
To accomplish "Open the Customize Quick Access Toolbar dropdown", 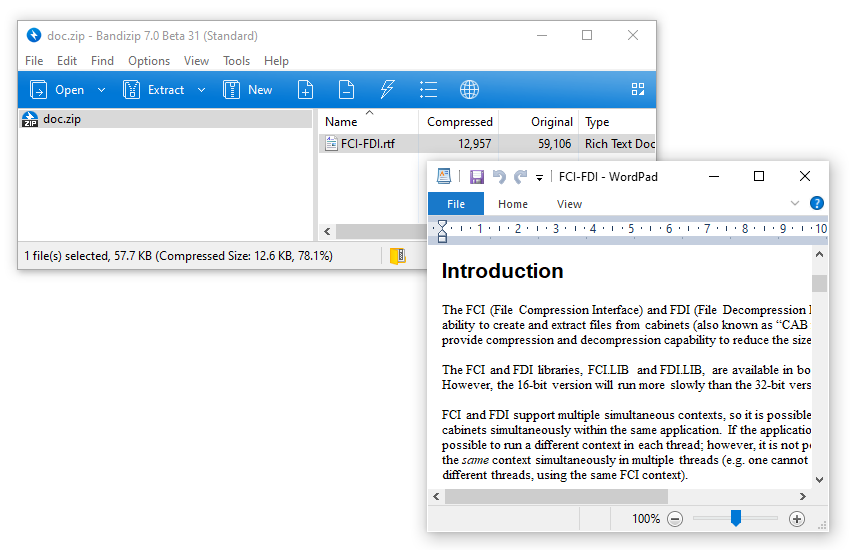I will pyautogui.click(x=539, y=178).
